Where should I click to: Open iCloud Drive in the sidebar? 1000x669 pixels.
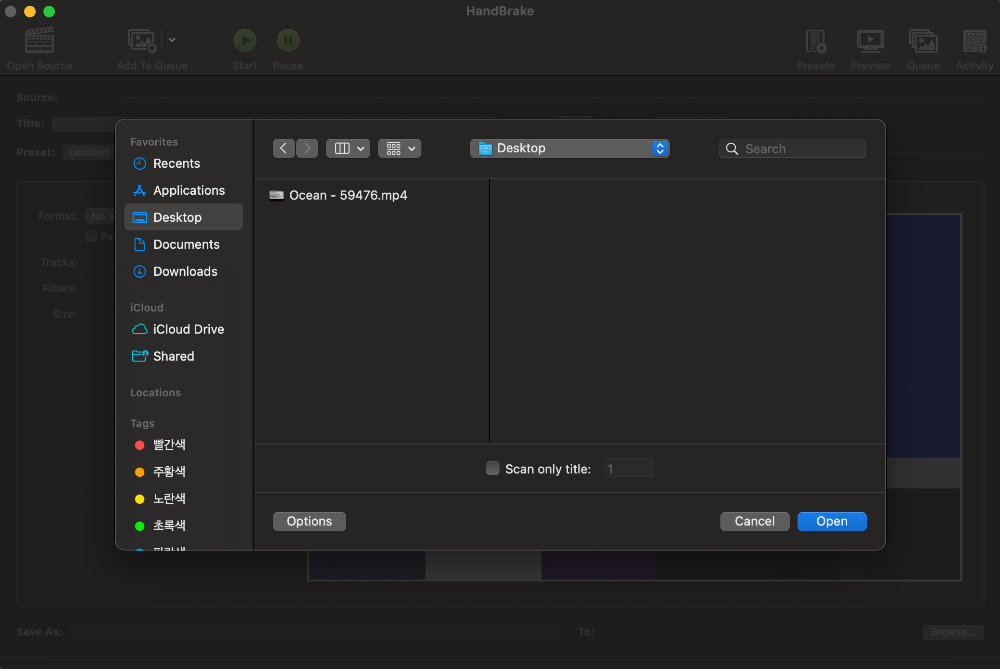(184, 329)
